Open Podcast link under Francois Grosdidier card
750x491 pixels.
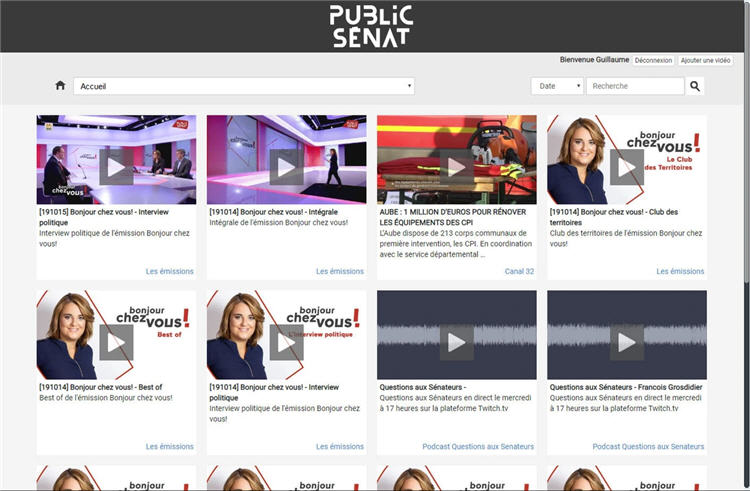[648, 446]
